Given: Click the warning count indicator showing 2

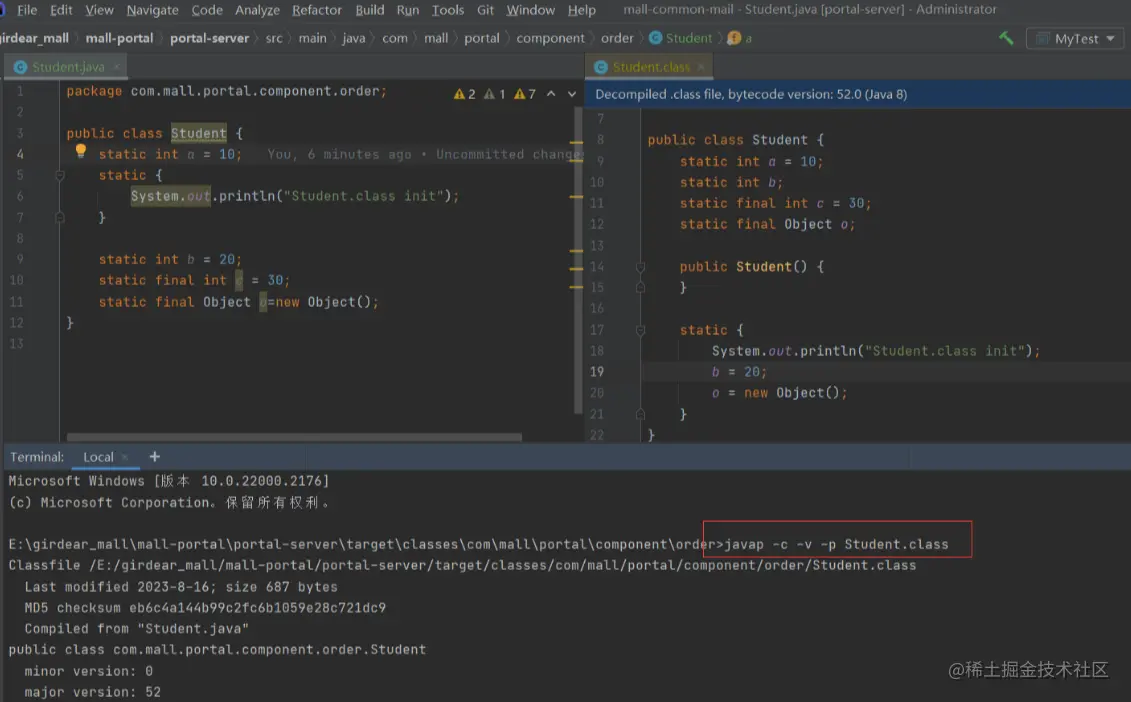Looking at the screenshot, I should [x=465, y=94].
